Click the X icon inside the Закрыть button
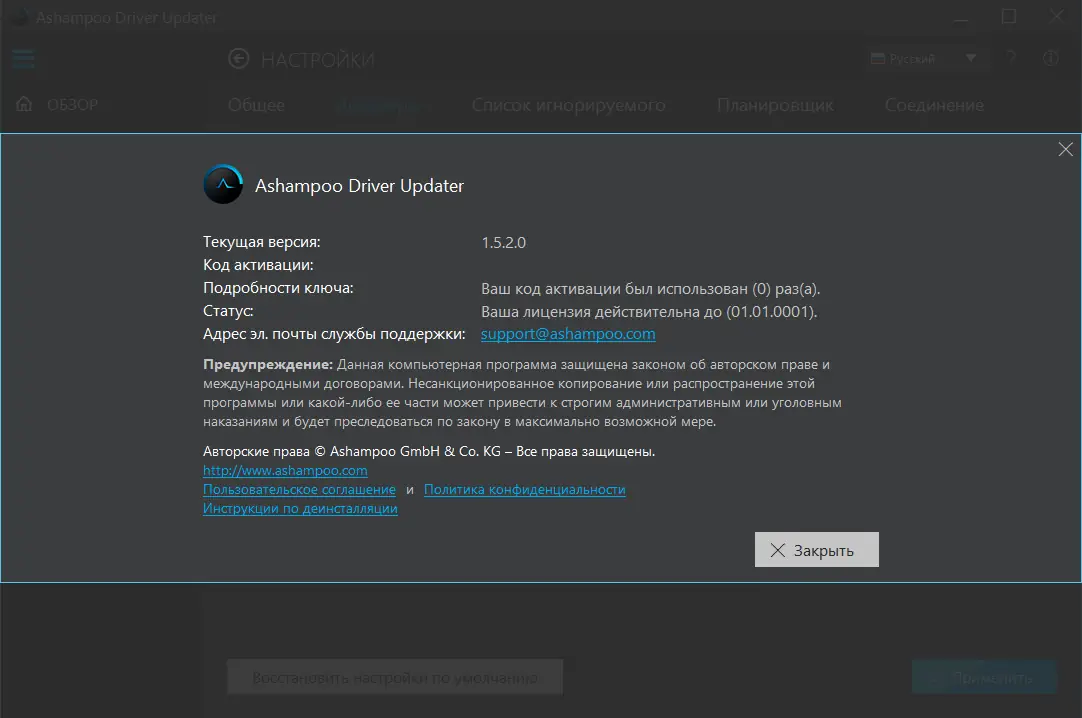This screenshot has width=1082, height=718. click(x=777, y=549)
